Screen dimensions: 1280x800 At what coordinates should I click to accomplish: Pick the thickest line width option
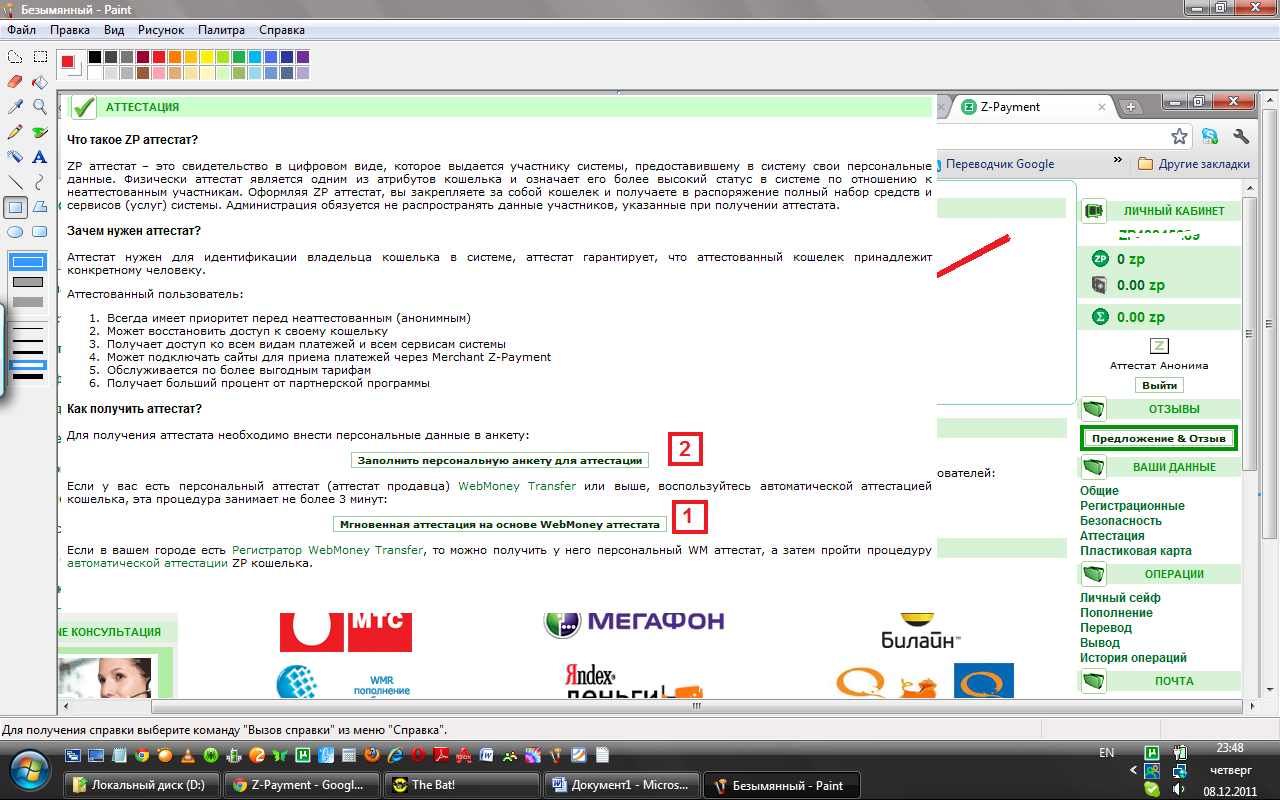click(28, 377)
